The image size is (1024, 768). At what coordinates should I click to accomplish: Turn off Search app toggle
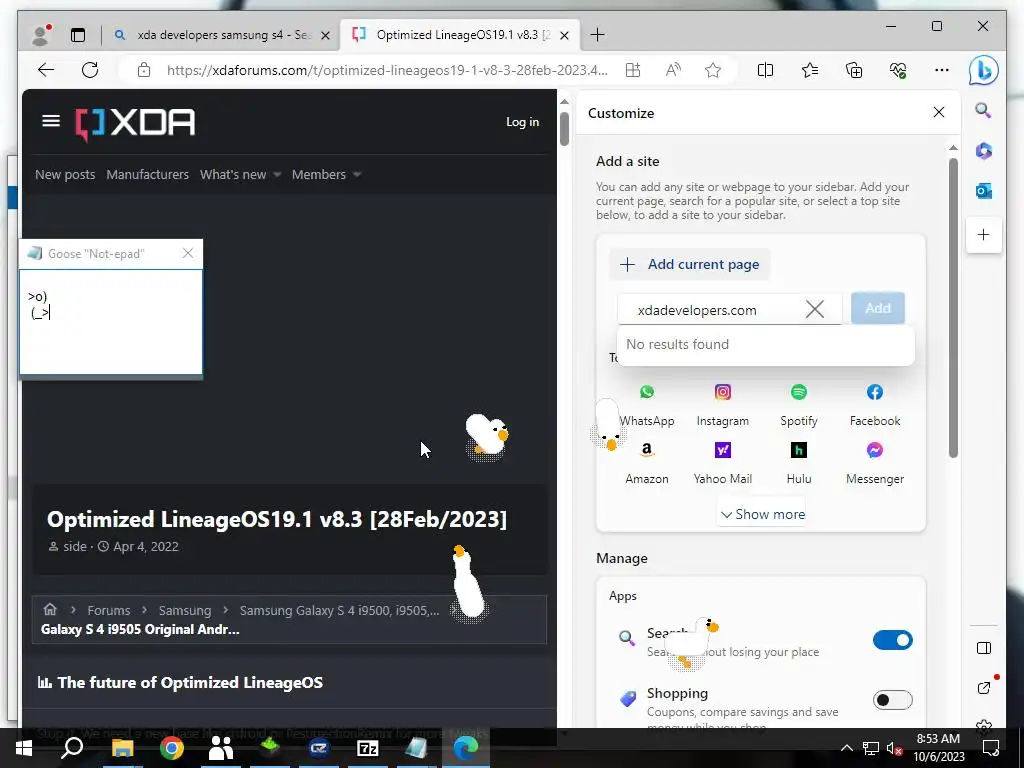[893, 640]
